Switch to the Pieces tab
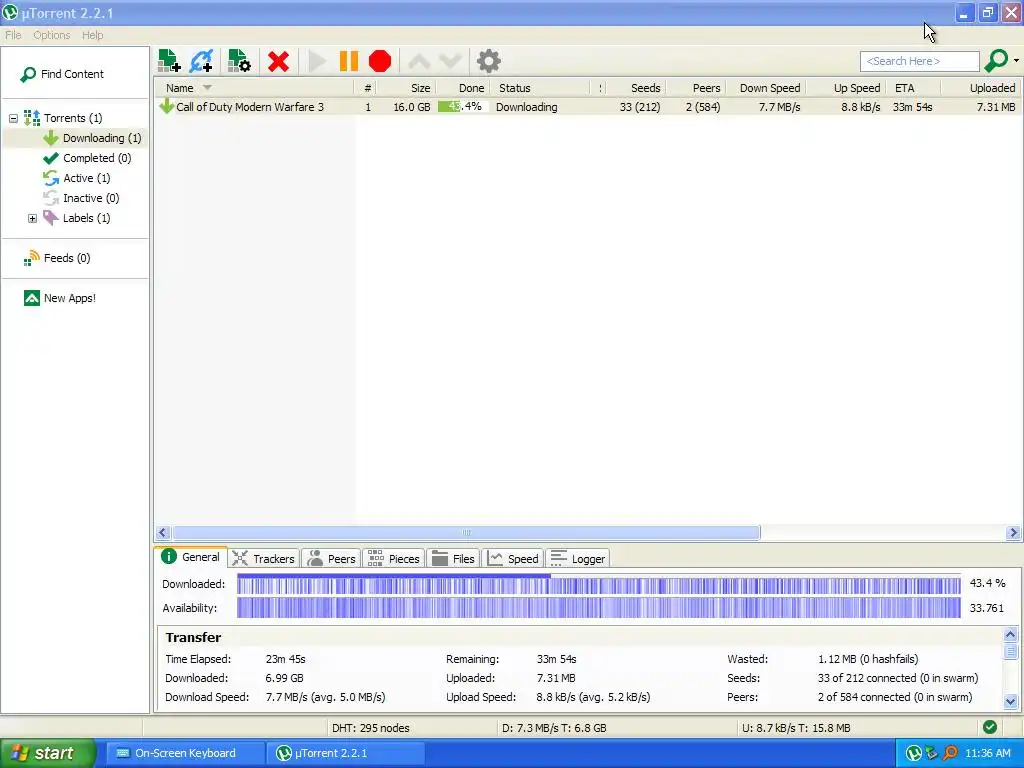 point(394,559)
